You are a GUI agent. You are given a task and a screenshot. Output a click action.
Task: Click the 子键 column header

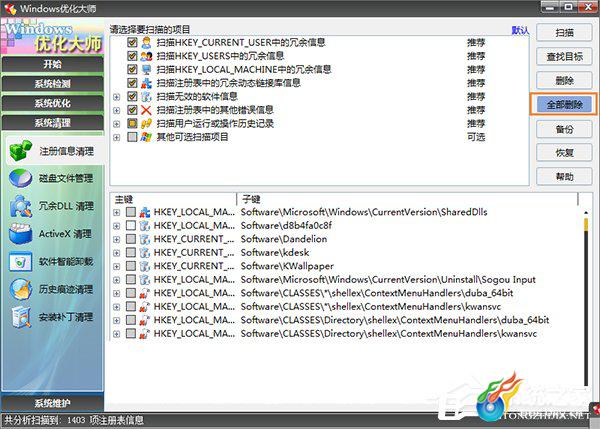[x=407, y=199]
